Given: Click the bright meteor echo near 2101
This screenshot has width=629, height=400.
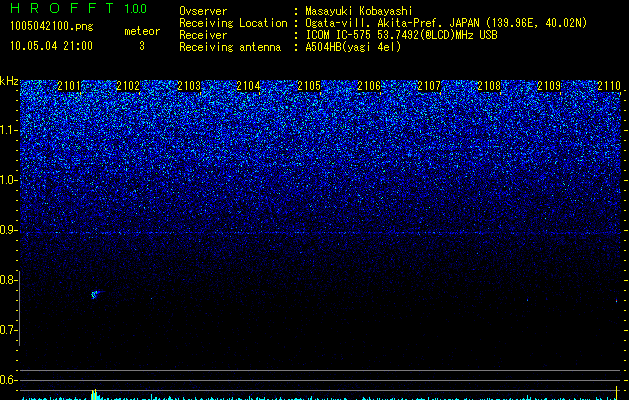Looking at the screenshot, I should [95, 295].
